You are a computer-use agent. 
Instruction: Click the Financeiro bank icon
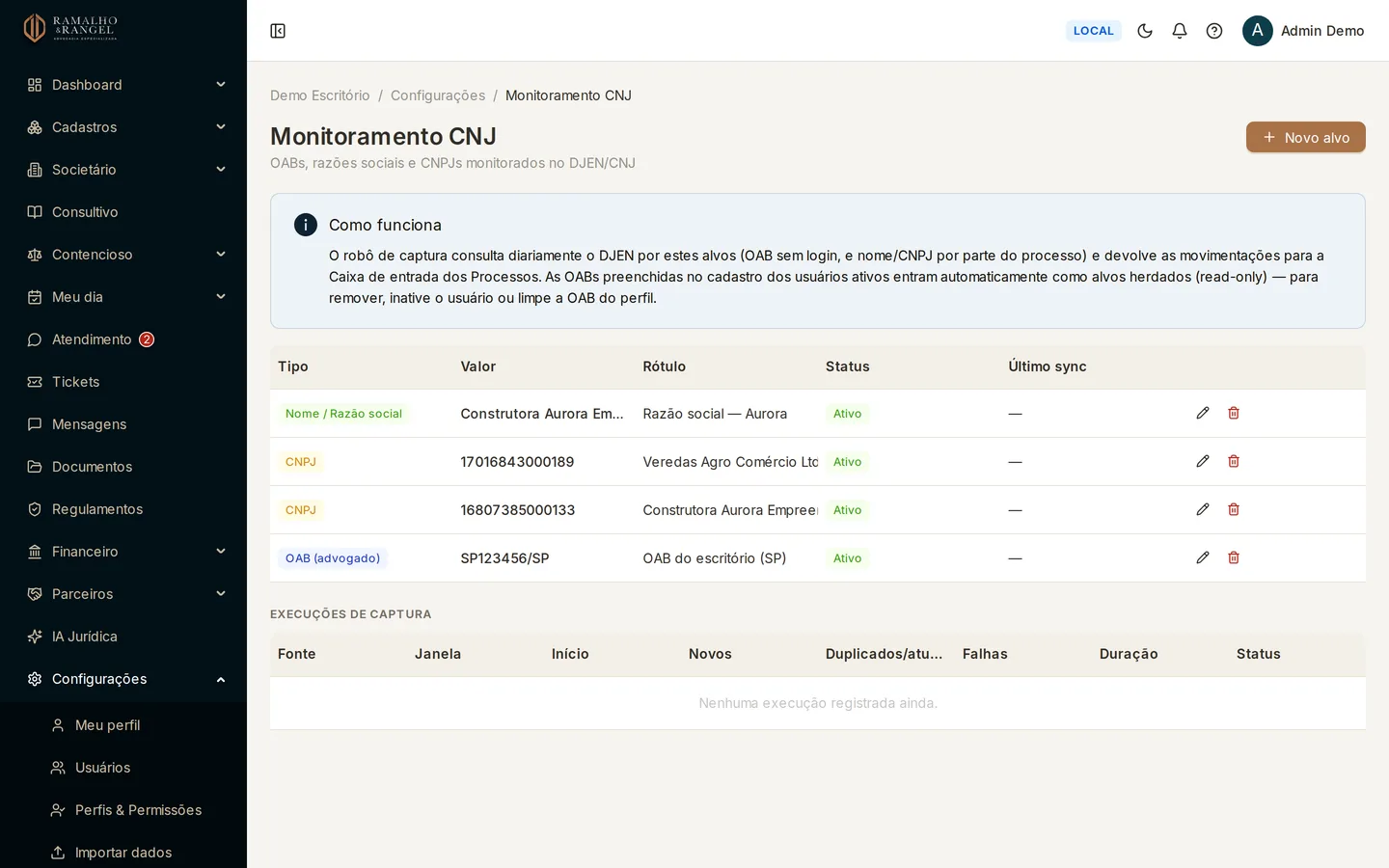tap(35, 552)
